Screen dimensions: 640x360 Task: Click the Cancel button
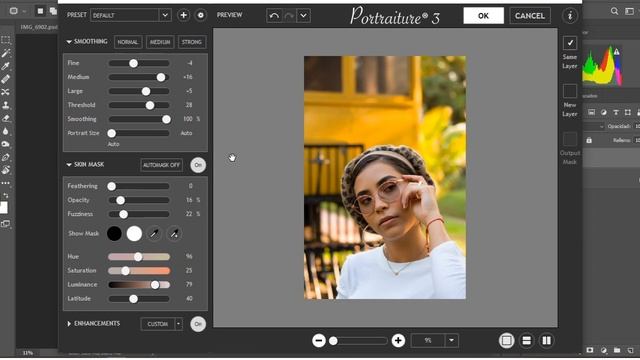[x=529, y=16]
